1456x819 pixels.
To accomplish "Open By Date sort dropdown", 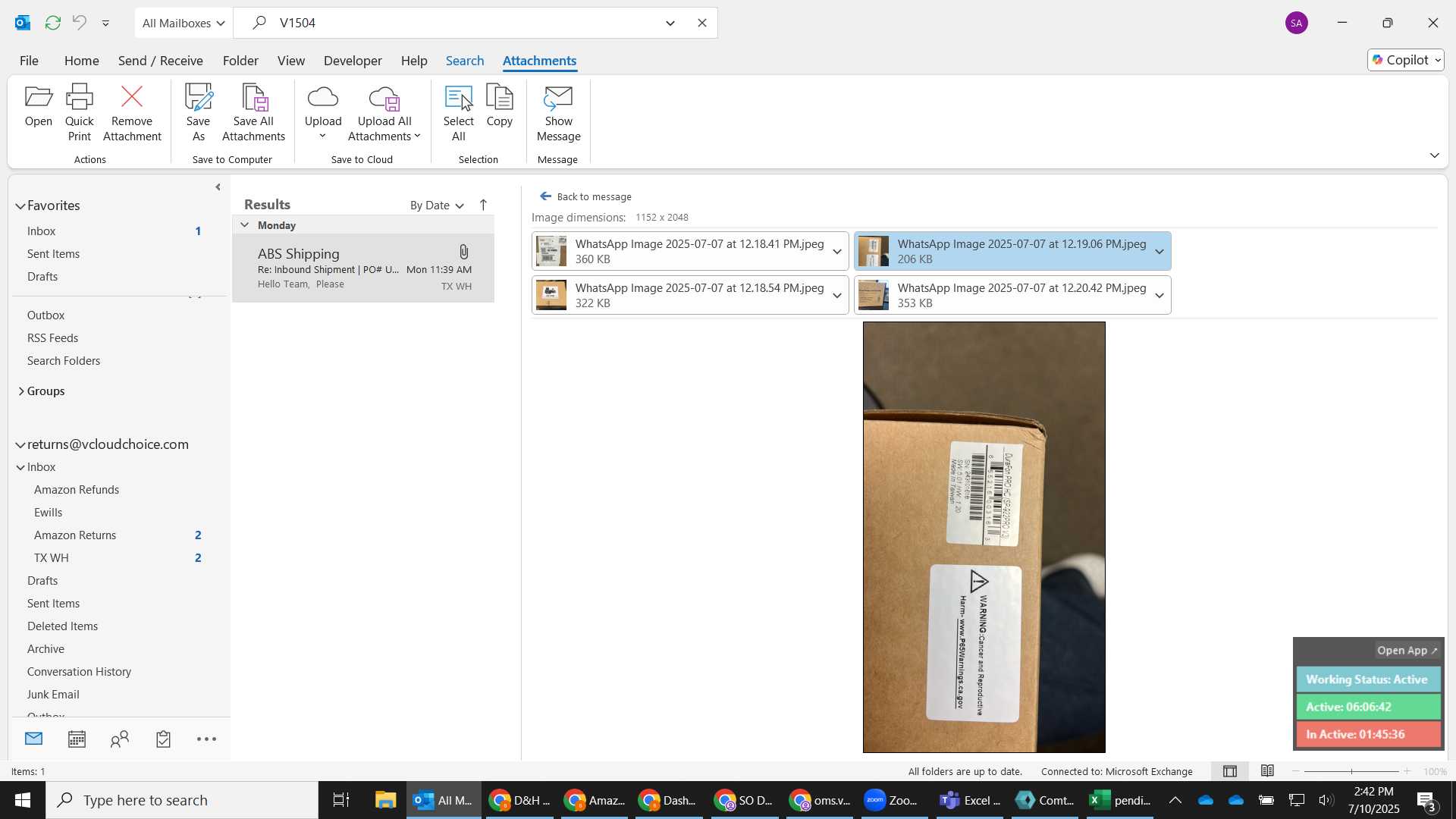I will coord(437,206).
